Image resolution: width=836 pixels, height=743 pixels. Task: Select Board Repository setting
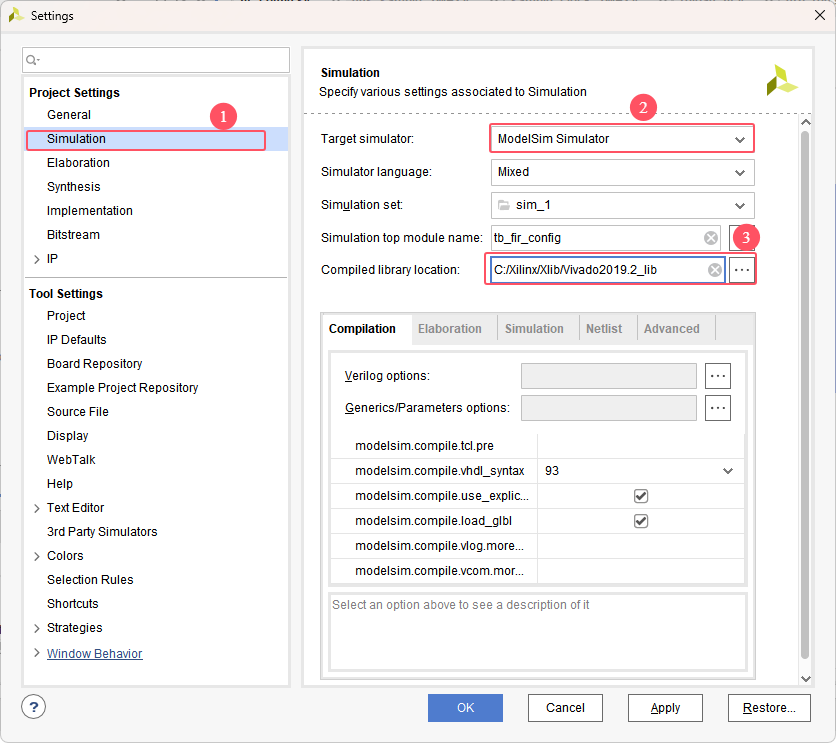click(x=94, y=364)
